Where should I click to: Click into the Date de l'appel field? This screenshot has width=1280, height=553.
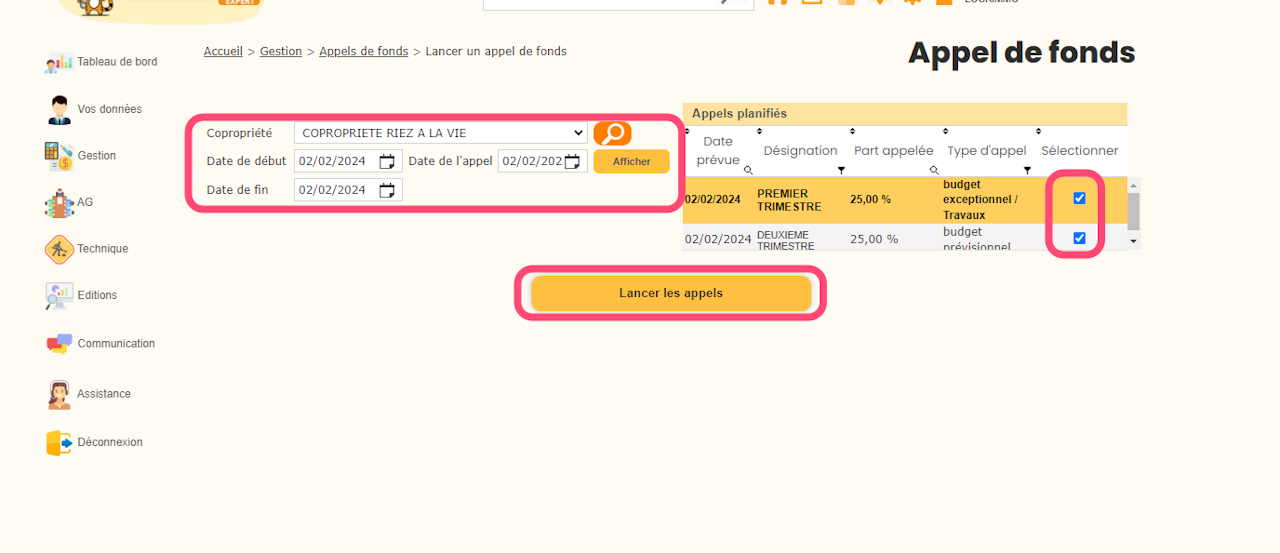click(543, 161)
